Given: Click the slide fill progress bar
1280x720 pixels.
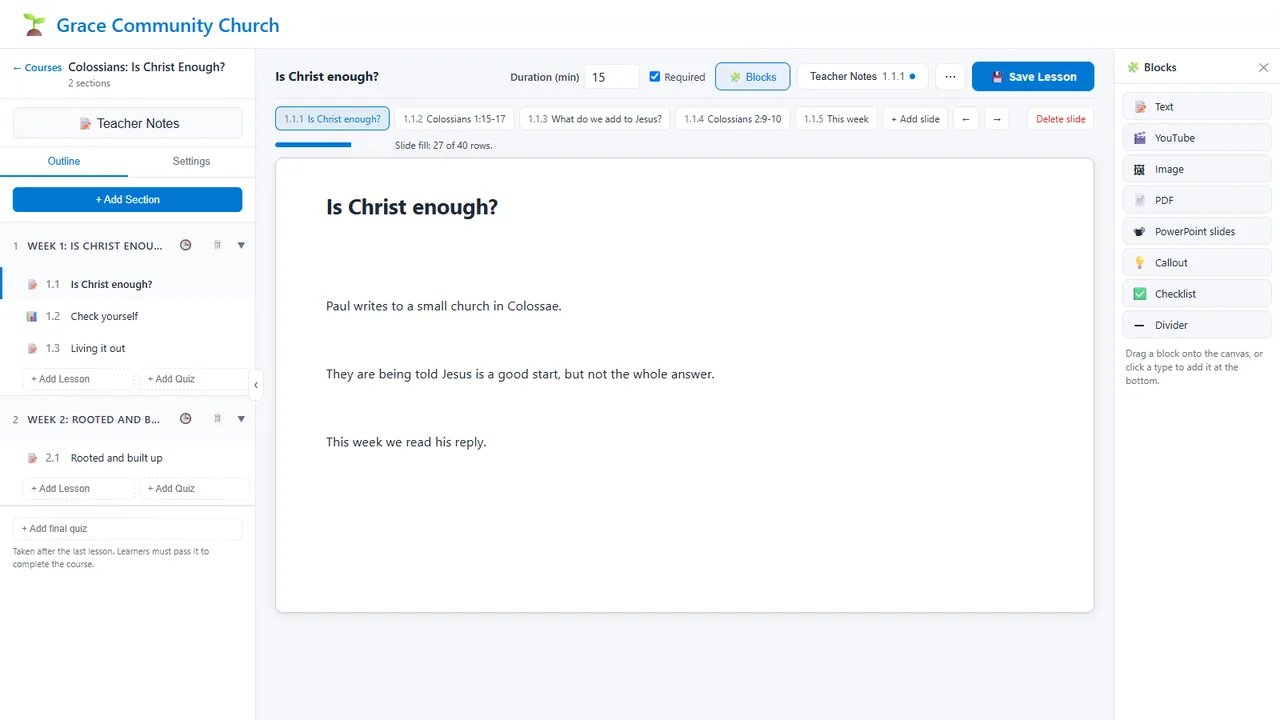Looking at the screenshot, I should point(330,145).
